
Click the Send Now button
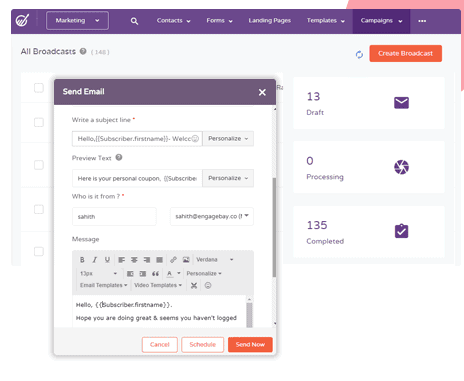(250, 345)
